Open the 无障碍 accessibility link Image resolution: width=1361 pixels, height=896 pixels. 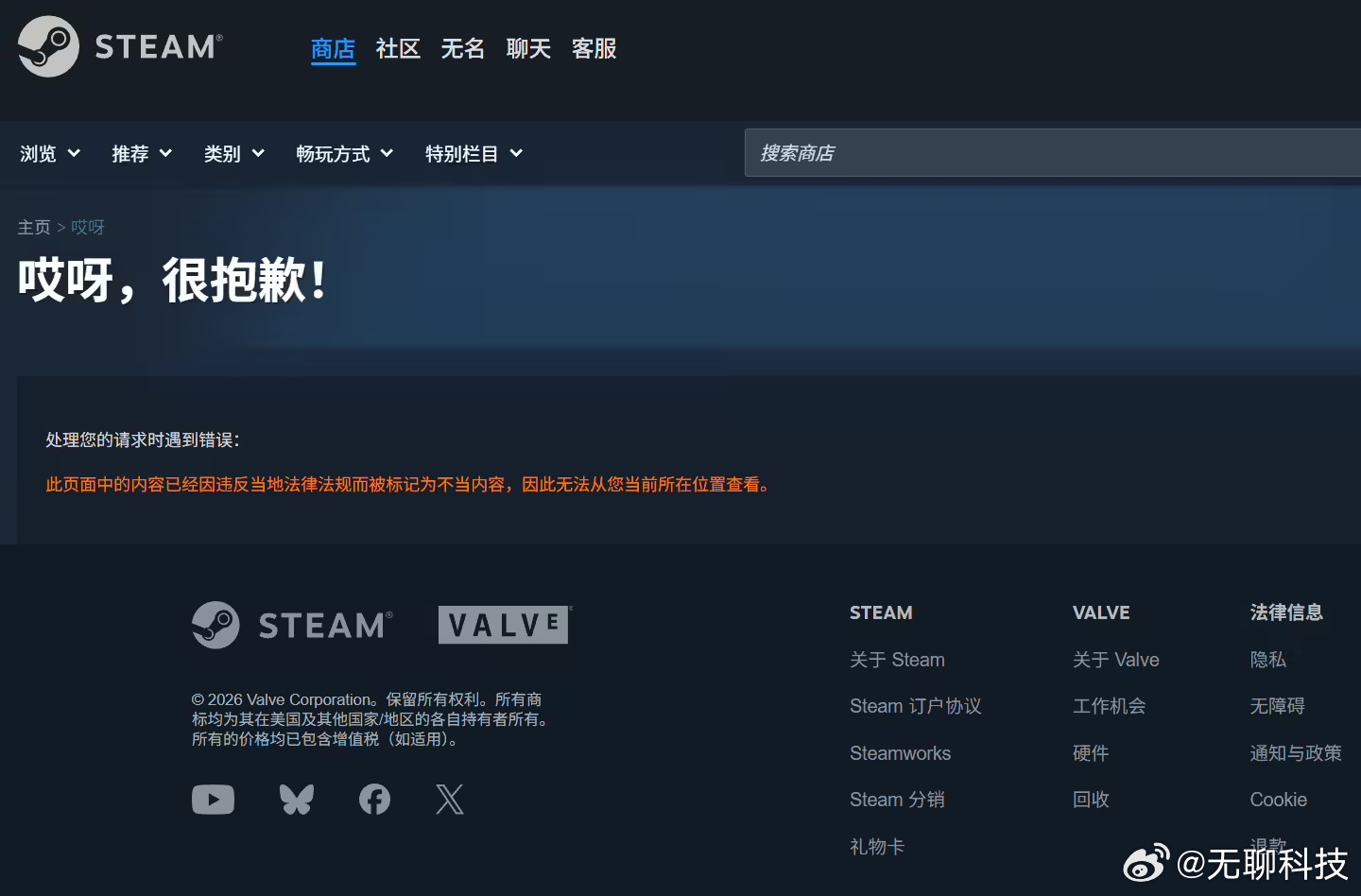click(1278, 706)
